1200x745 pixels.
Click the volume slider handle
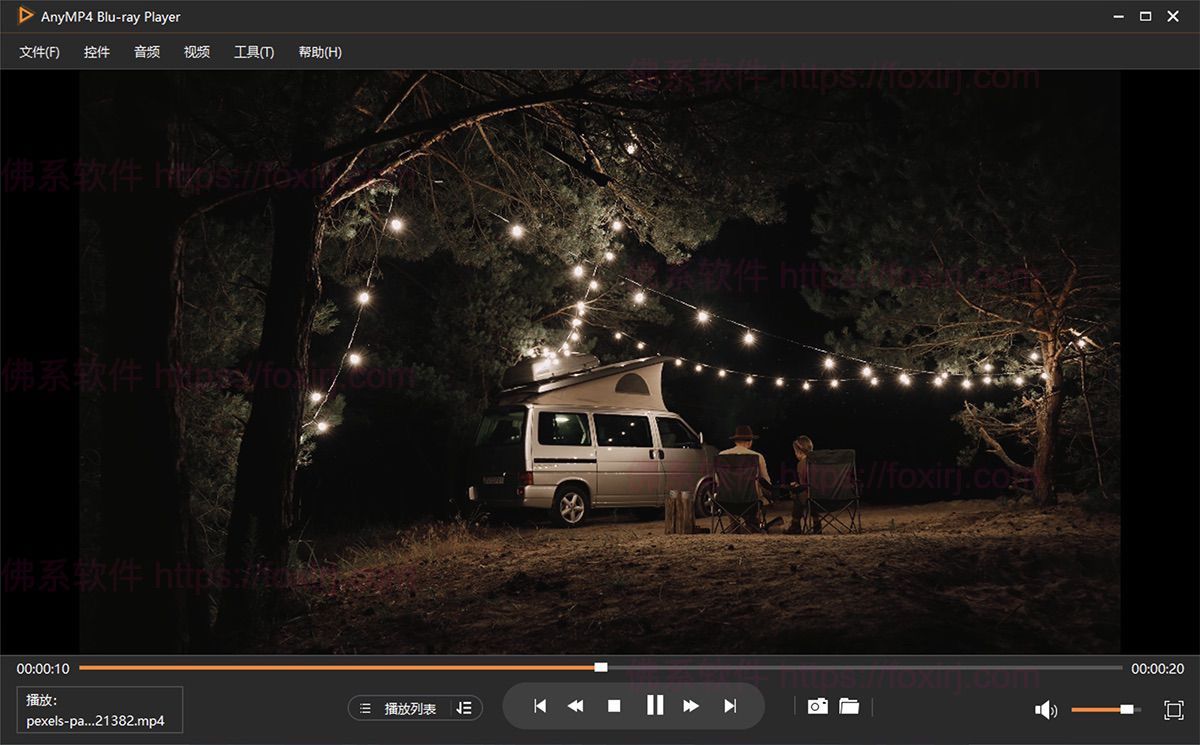click(1127, 709)
